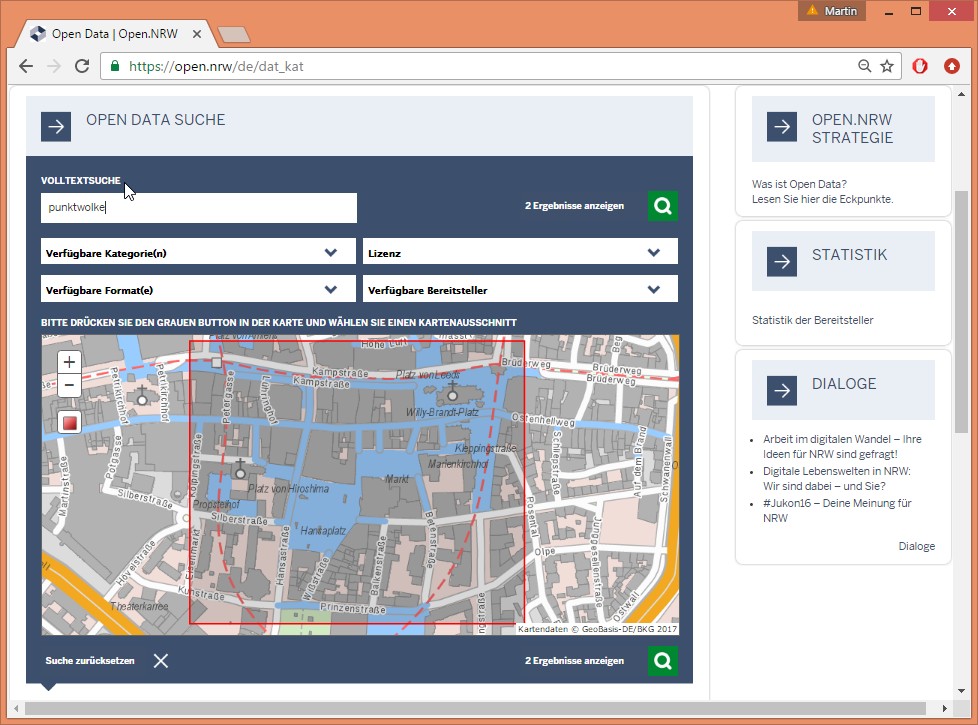This screenshot has height=725, width=978.
Task: Expand the Verfügbare Kategorie(n) dropdown
Action: tap(198, 253)
